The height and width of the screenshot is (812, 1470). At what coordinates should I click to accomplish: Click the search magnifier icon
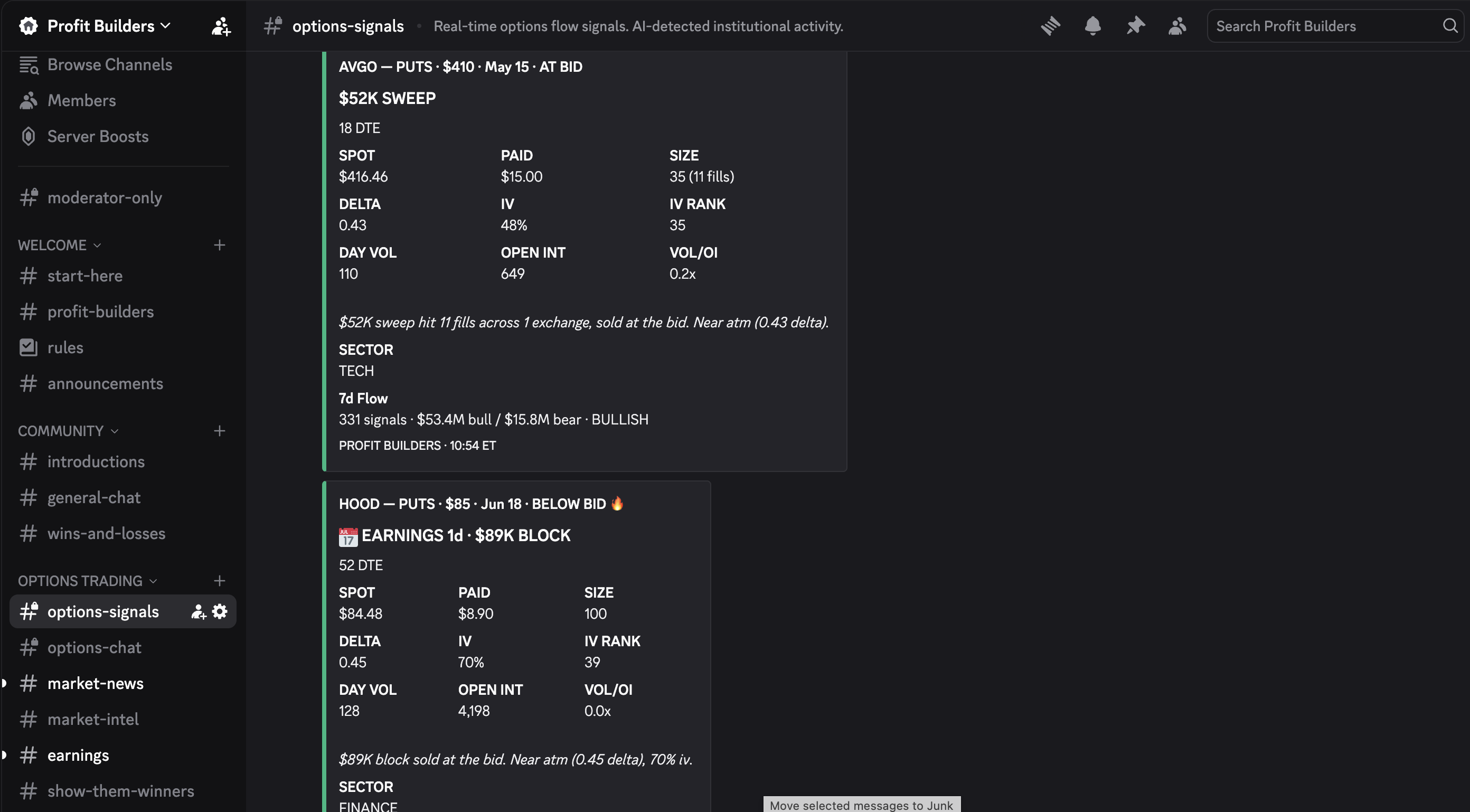tap(1450, 26)
